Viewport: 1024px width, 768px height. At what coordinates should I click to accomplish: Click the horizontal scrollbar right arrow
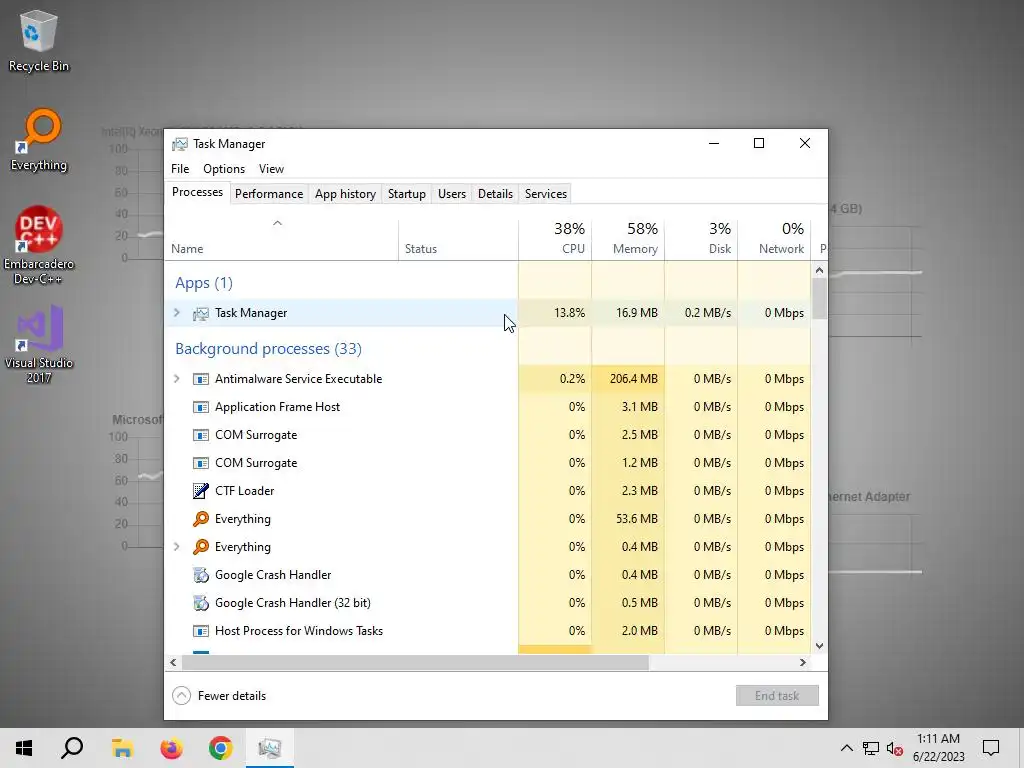(803, 662)
